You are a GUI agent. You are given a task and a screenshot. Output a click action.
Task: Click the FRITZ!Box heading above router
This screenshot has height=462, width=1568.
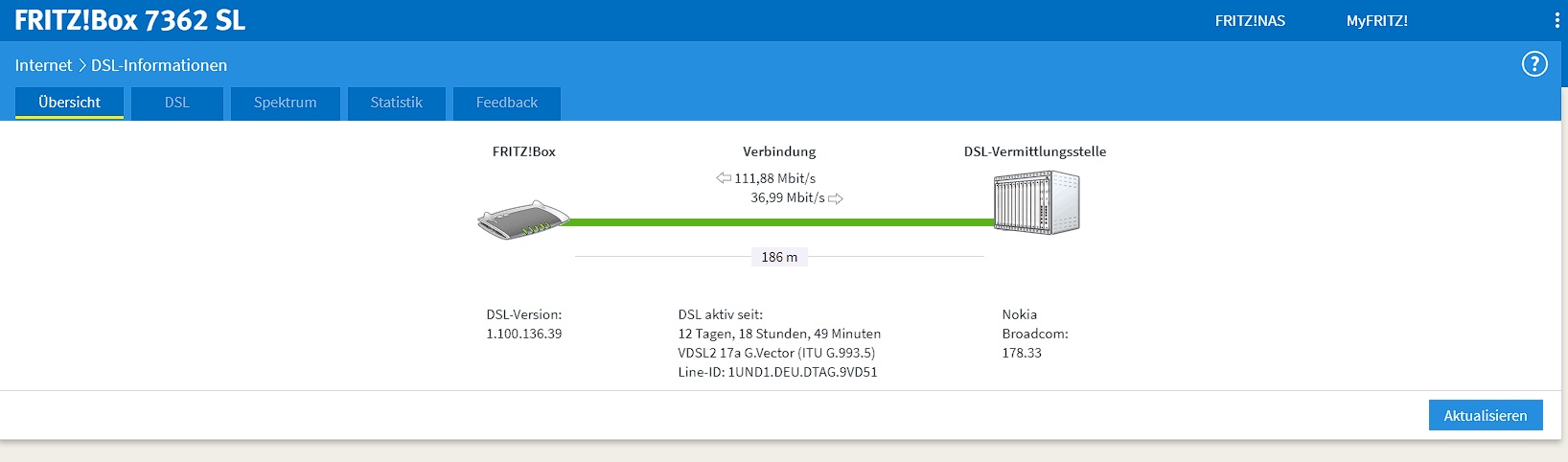coord(524,151)
